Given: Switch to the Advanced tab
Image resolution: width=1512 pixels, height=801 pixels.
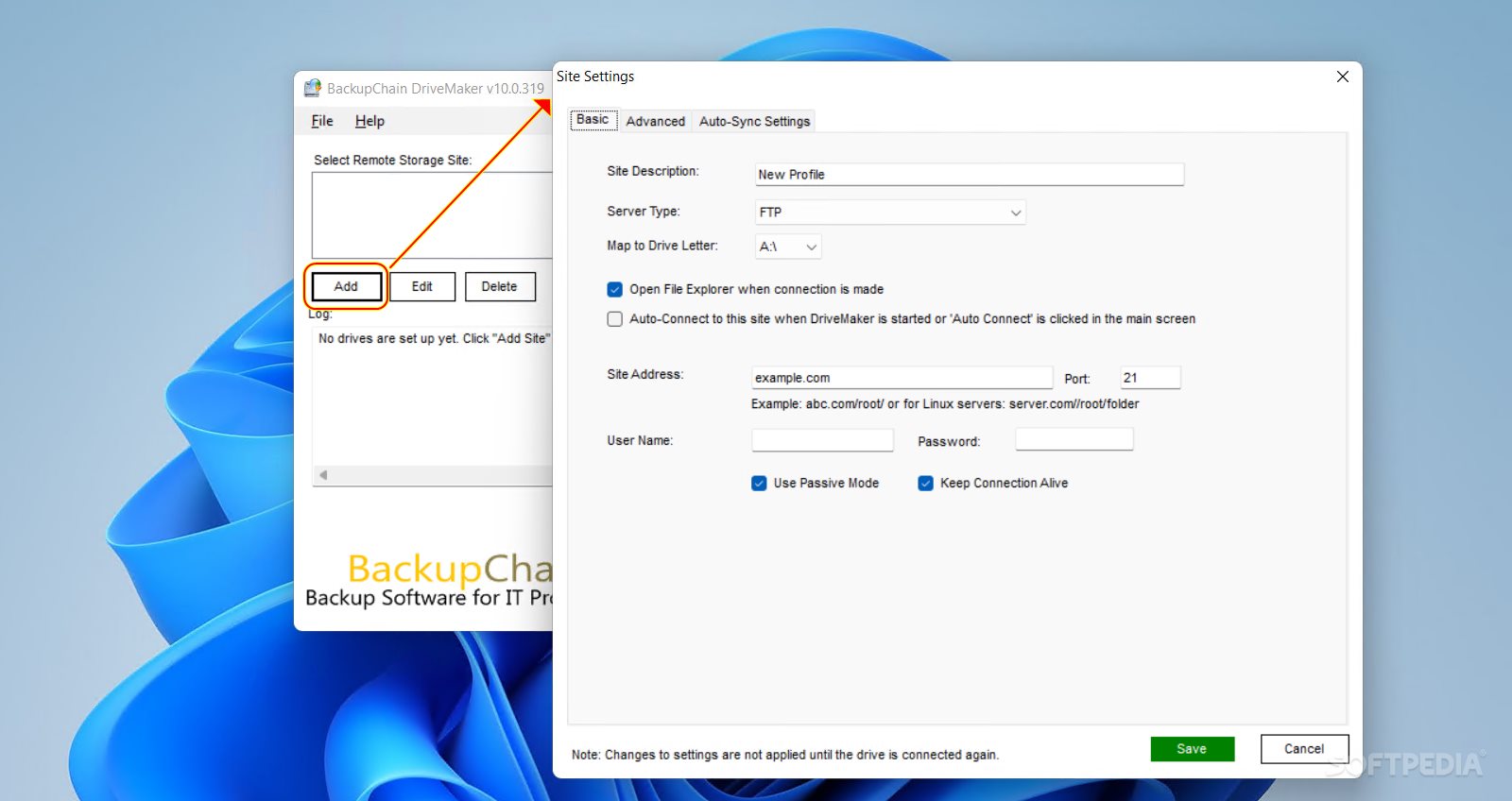Looking at the screenshot, I should [x=655, y=121].
